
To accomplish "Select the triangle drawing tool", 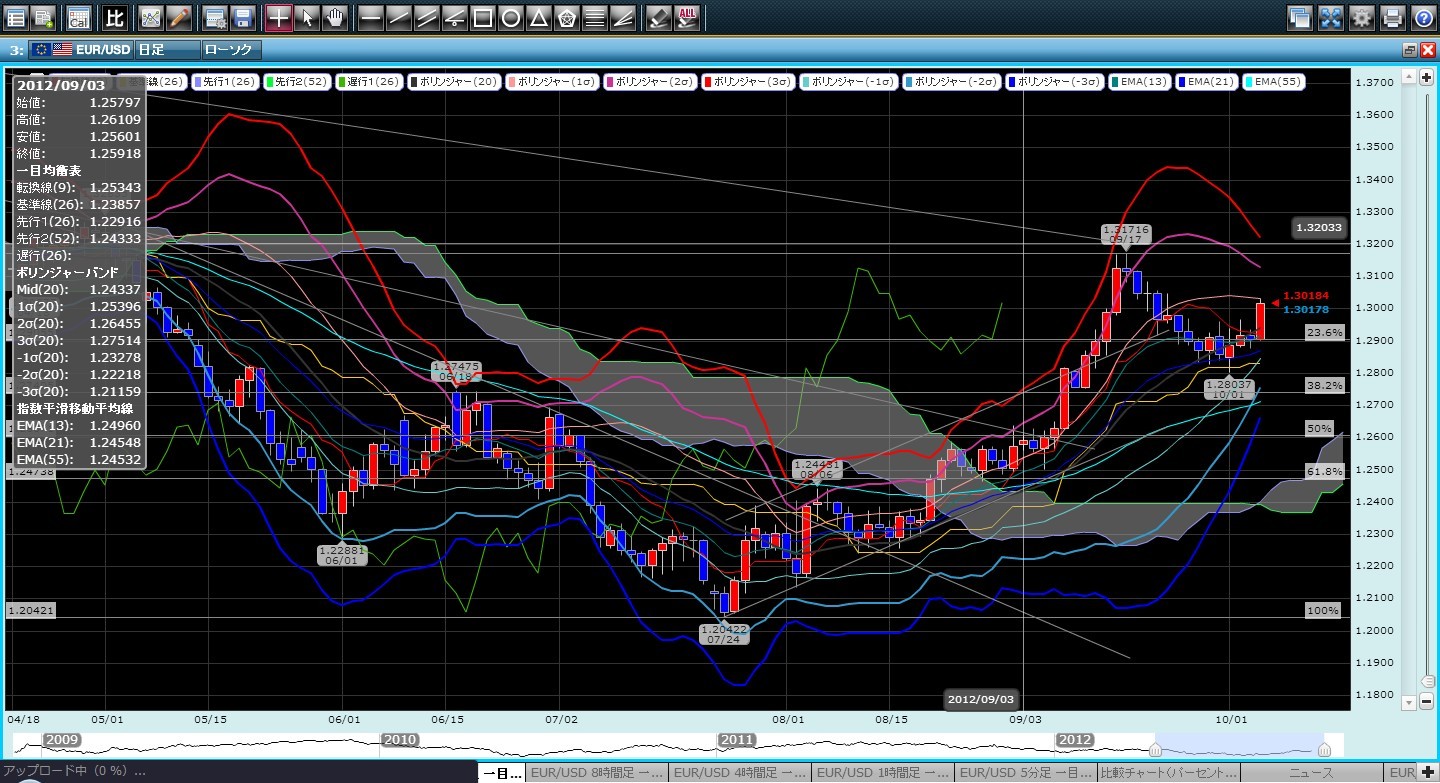I will (x=538, y=17).
